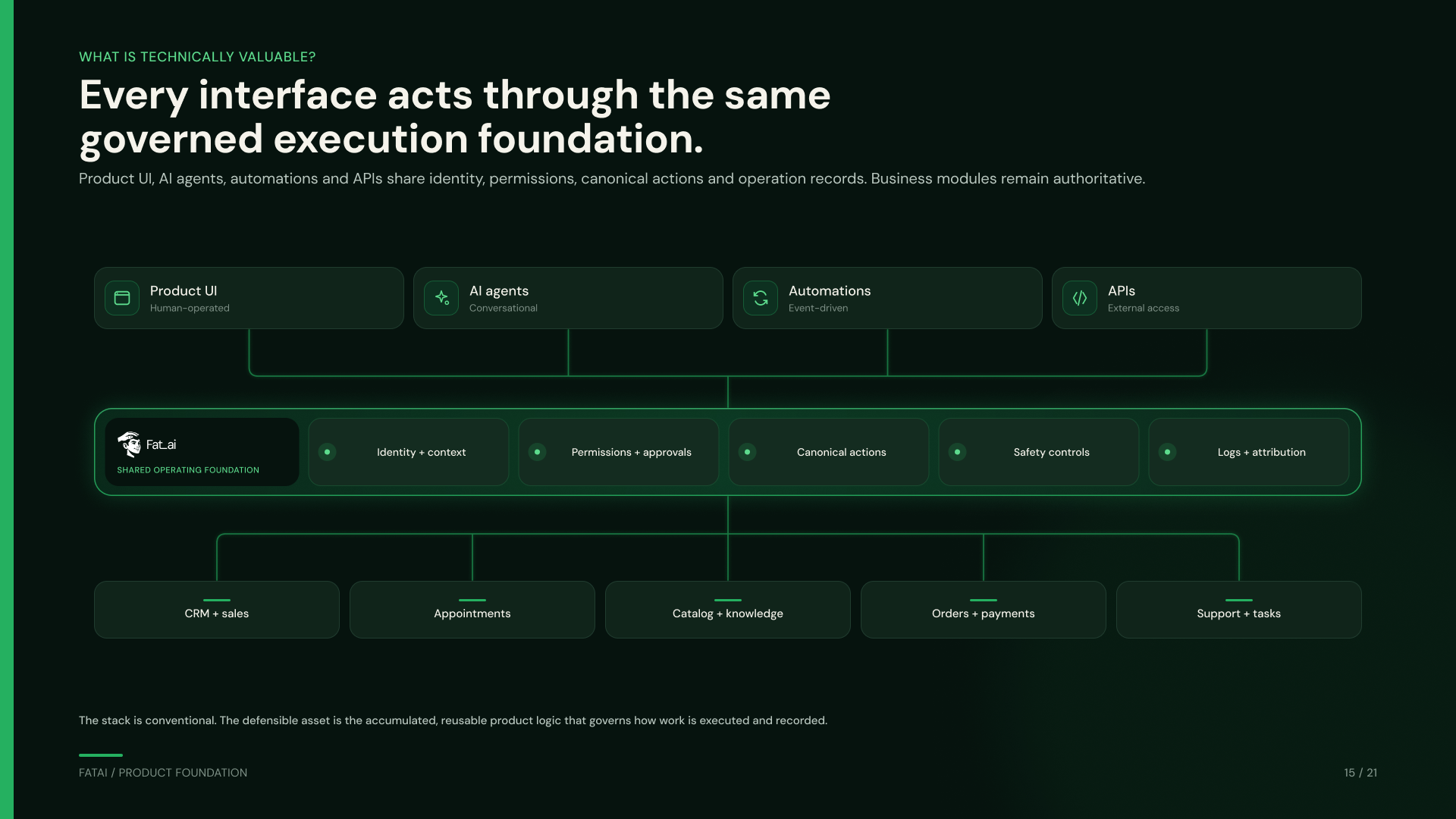This screenshot has height=819, width=1456.
Task: Click the Canonical actions label
Action: pyautogui.click(x=842, y=452)
